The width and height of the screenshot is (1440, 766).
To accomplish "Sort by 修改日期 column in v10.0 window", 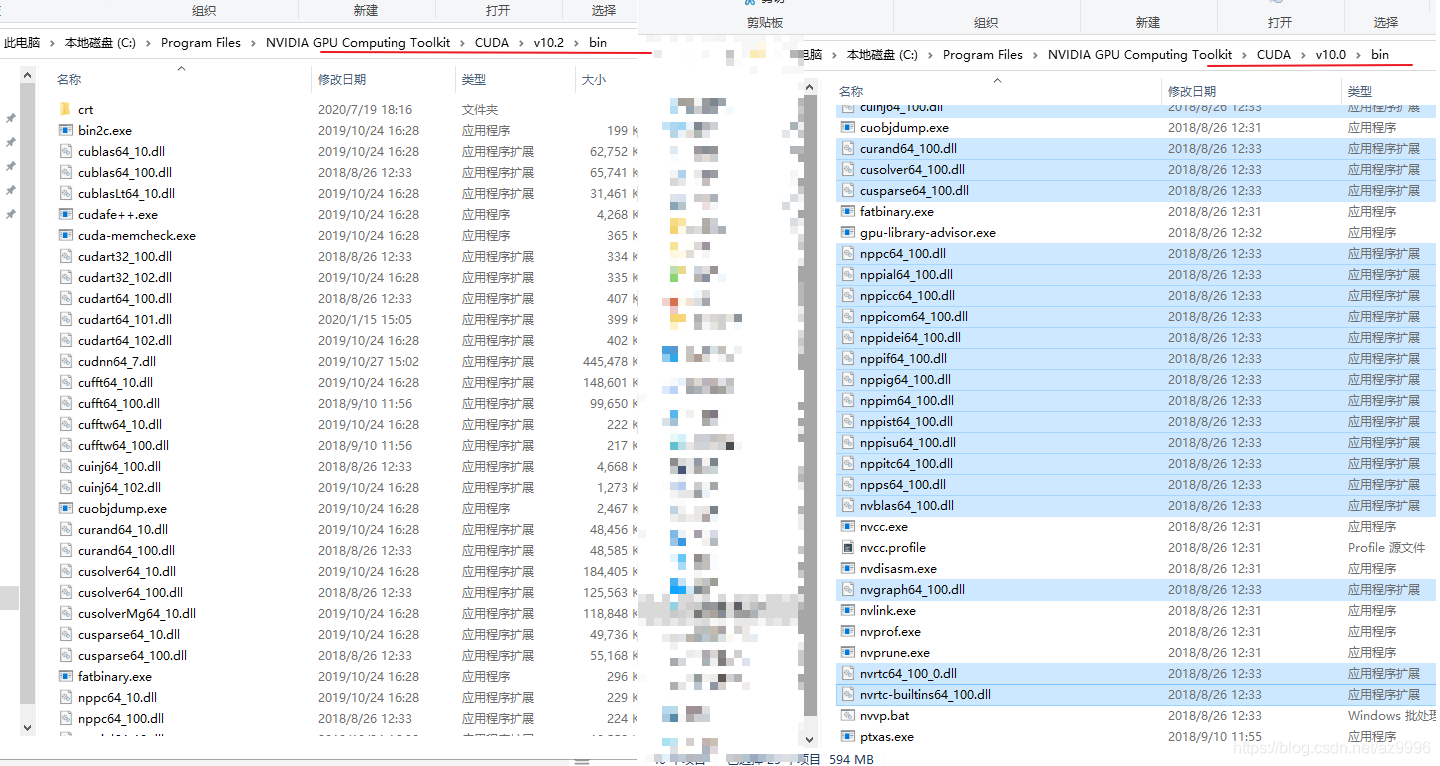I will point(1192,91).
